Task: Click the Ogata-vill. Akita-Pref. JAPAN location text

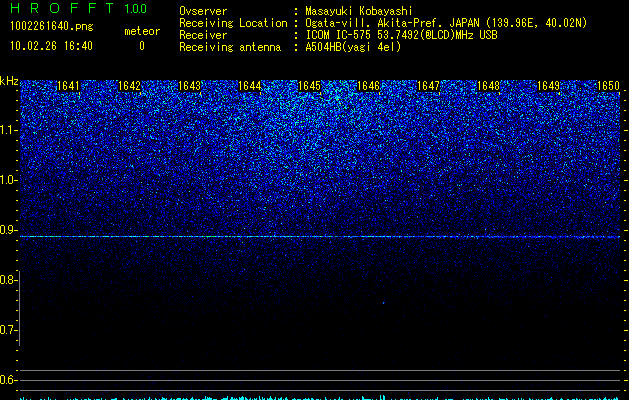Action: 446,23
